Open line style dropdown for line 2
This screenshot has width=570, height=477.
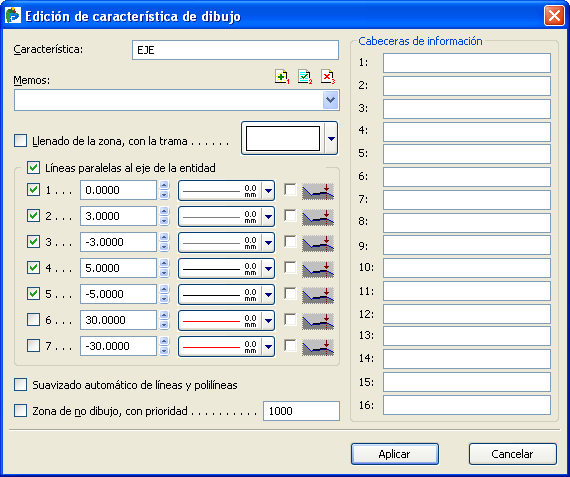[x=268, y=217]
